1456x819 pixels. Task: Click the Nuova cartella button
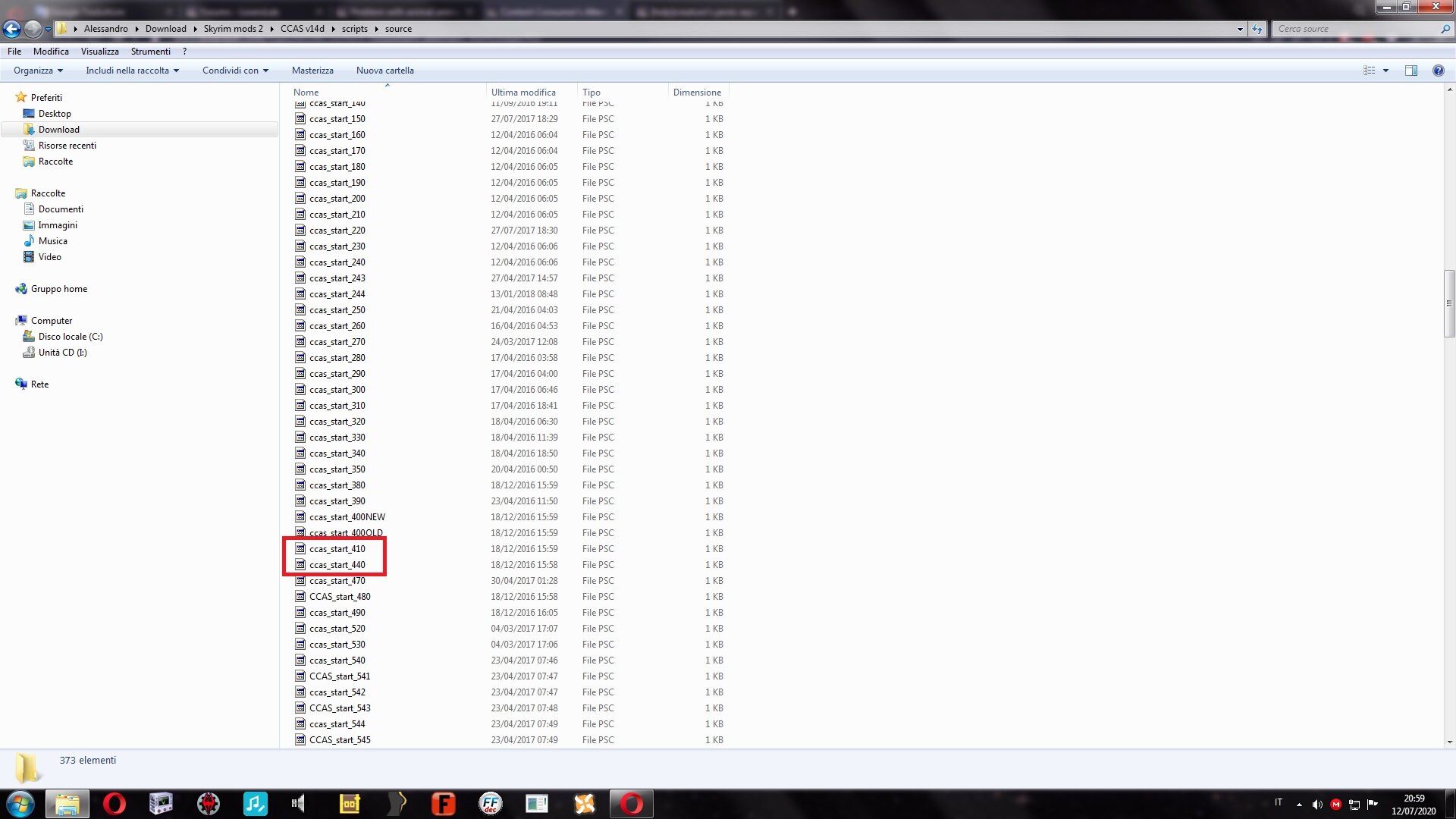pos(385,71)
